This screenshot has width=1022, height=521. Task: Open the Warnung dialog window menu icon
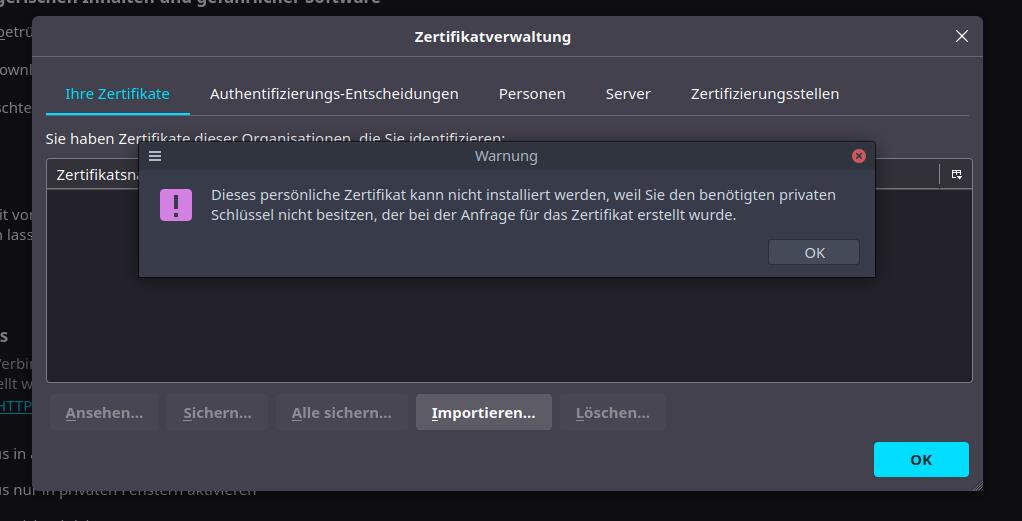(155, 156)
